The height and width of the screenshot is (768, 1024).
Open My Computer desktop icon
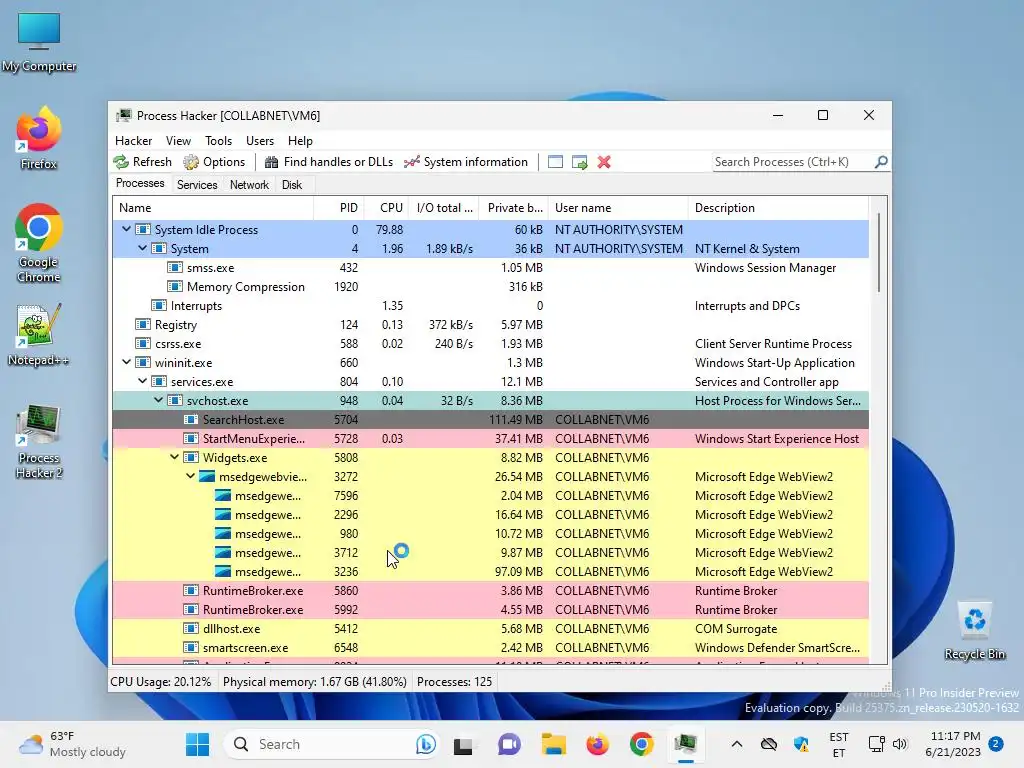pos(39,42)
